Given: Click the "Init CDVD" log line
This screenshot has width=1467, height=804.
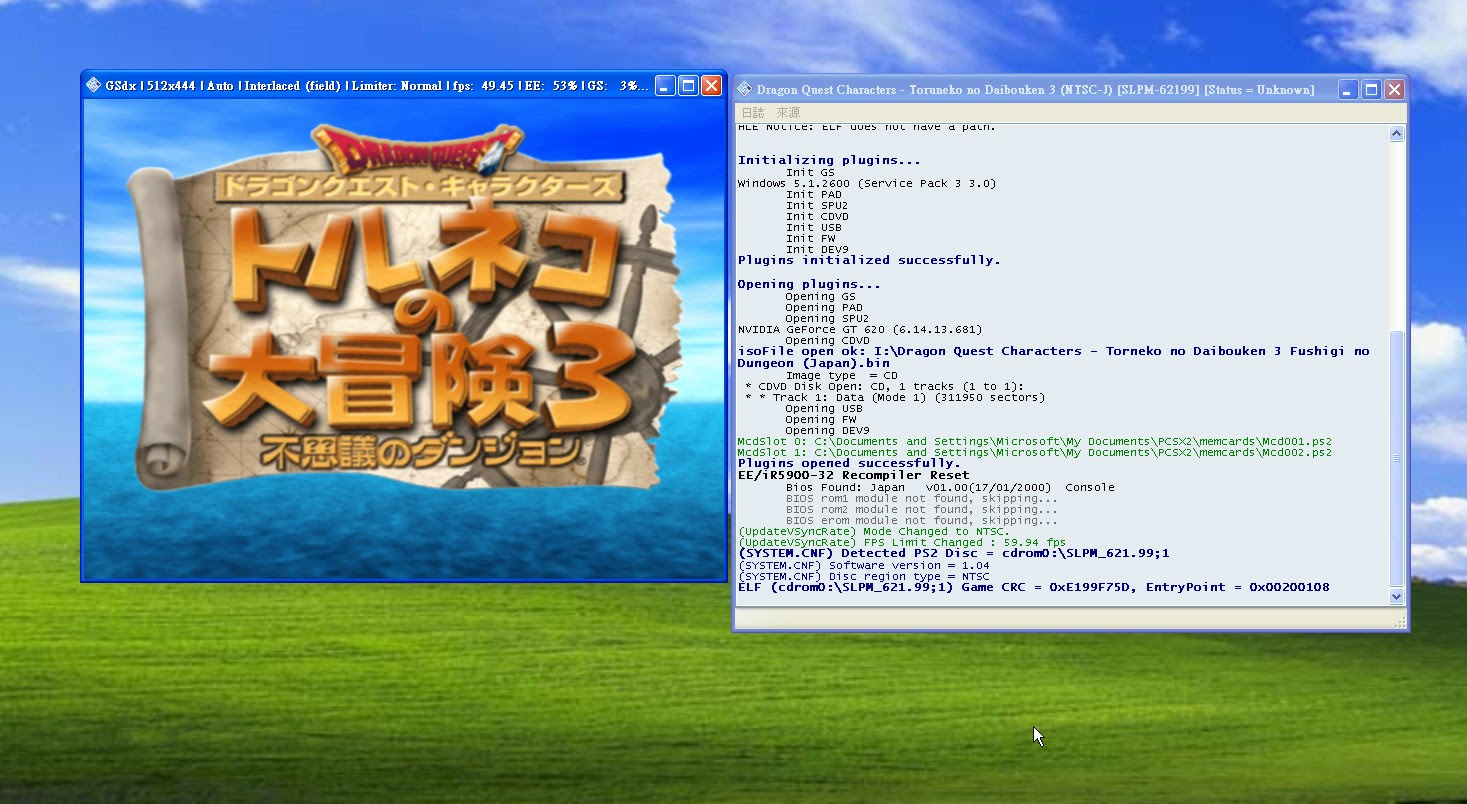Looking at the screenshot, I should [x=817, y=217].
